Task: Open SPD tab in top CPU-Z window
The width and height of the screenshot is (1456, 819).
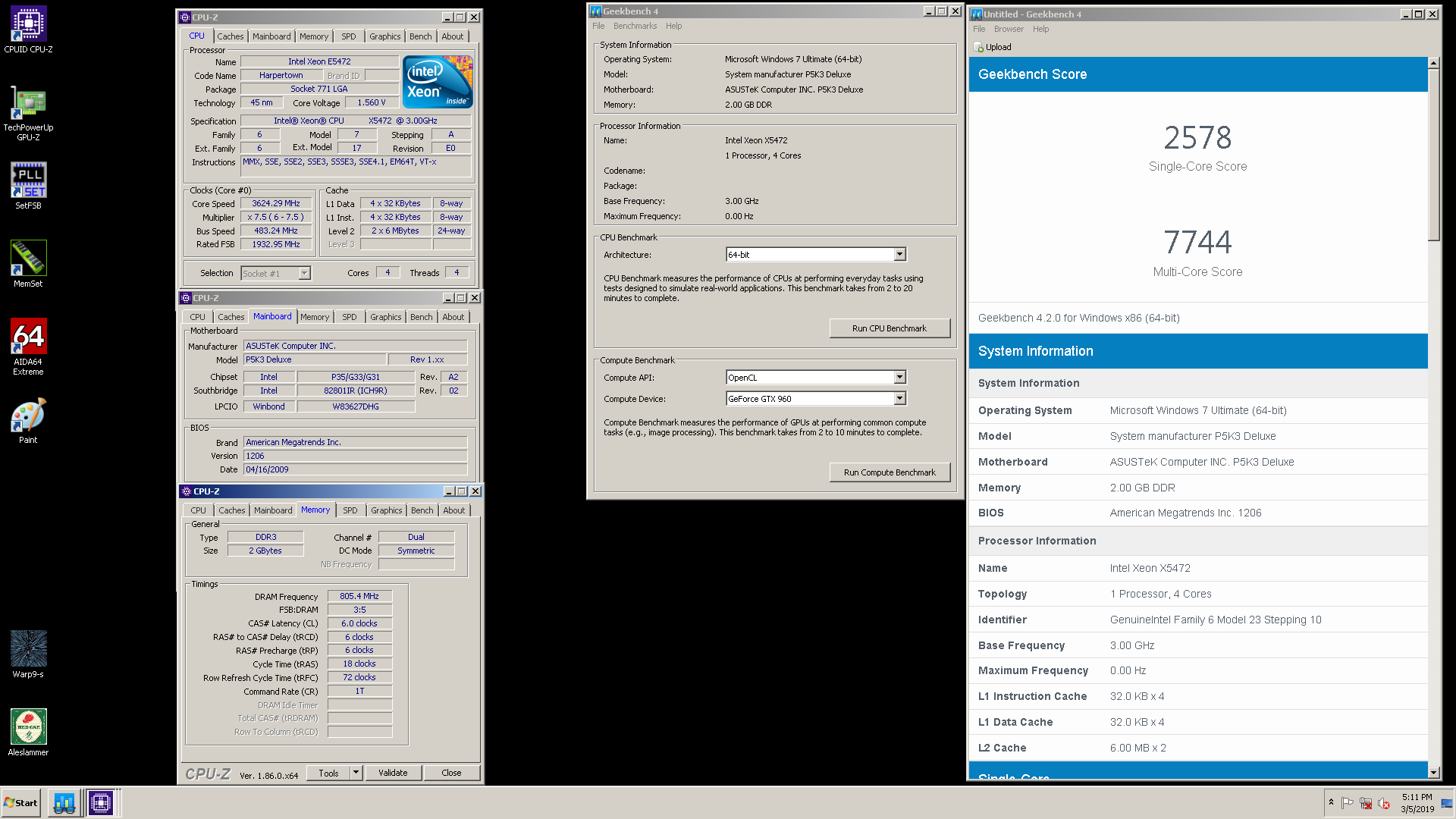Action: tap(349, 36)
